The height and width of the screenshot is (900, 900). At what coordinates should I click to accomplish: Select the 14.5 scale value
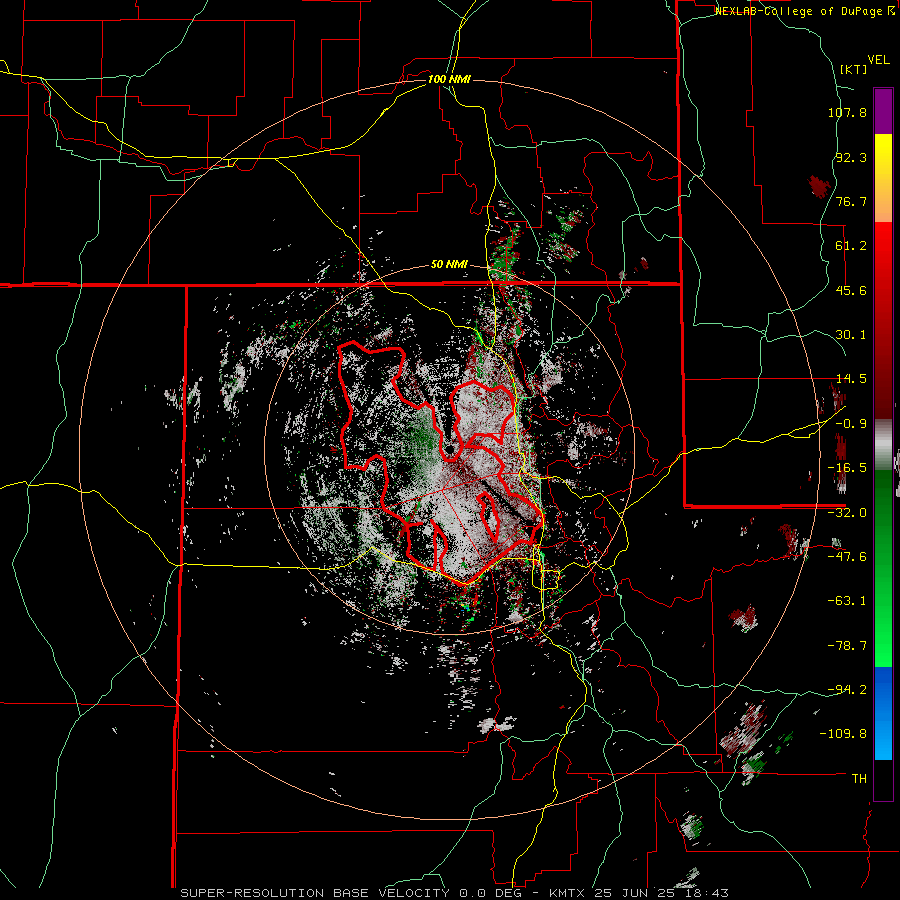point(851,379)
